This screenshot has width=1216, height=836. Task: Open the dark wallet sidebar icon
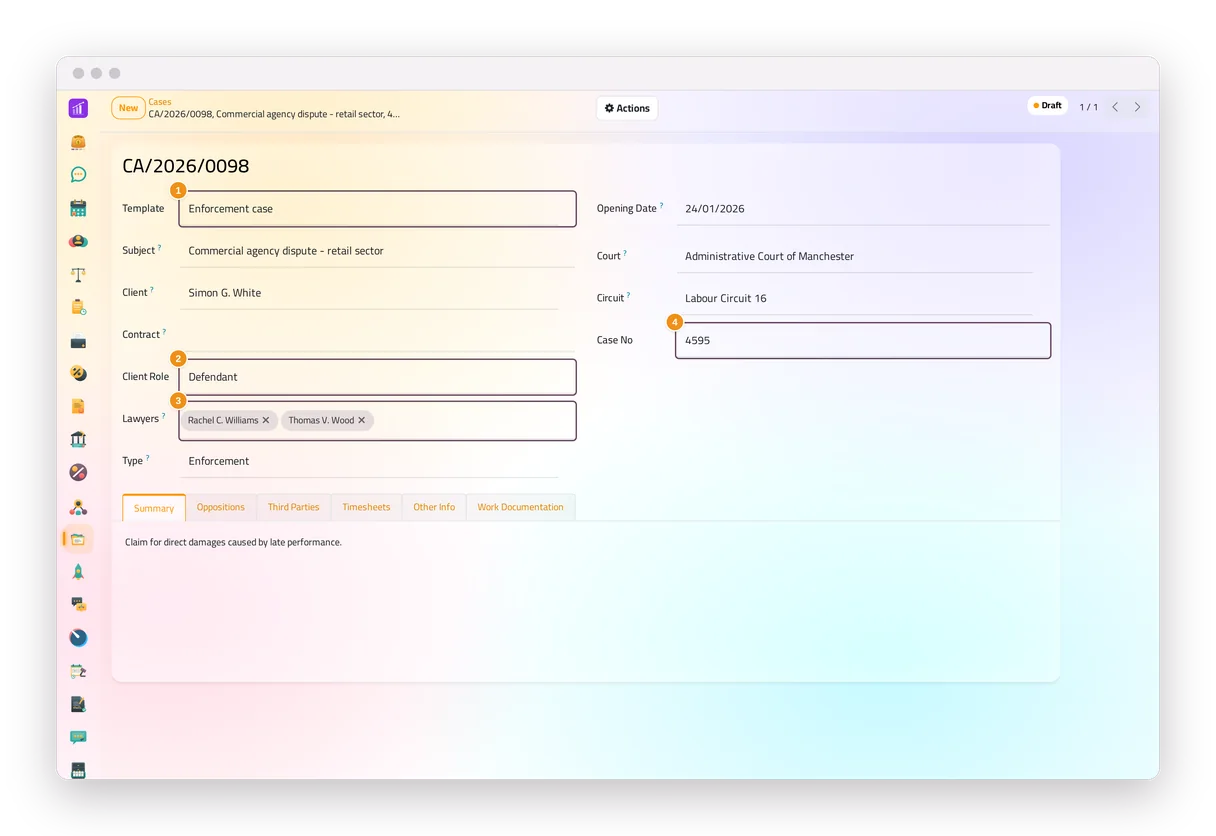pos(78,341)
